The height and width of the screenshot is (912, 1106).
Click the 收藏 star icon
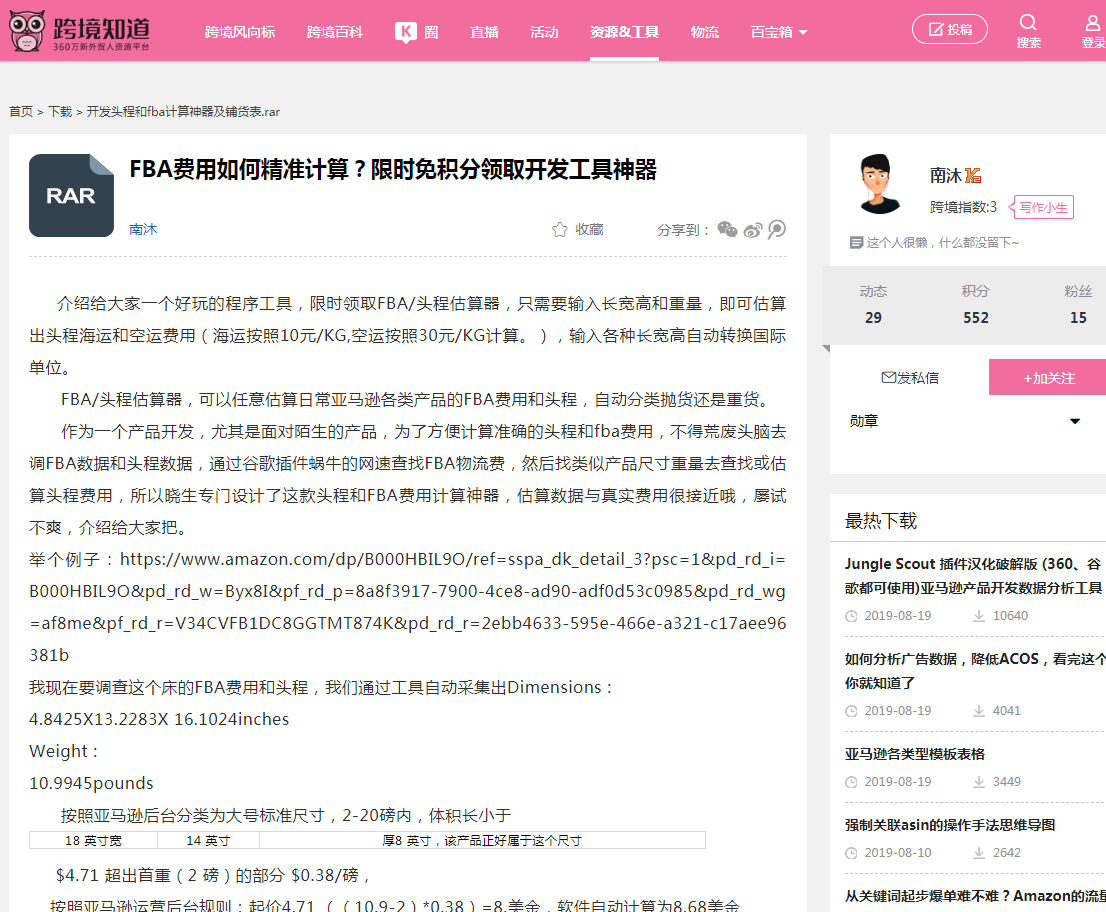click(559, 229)
